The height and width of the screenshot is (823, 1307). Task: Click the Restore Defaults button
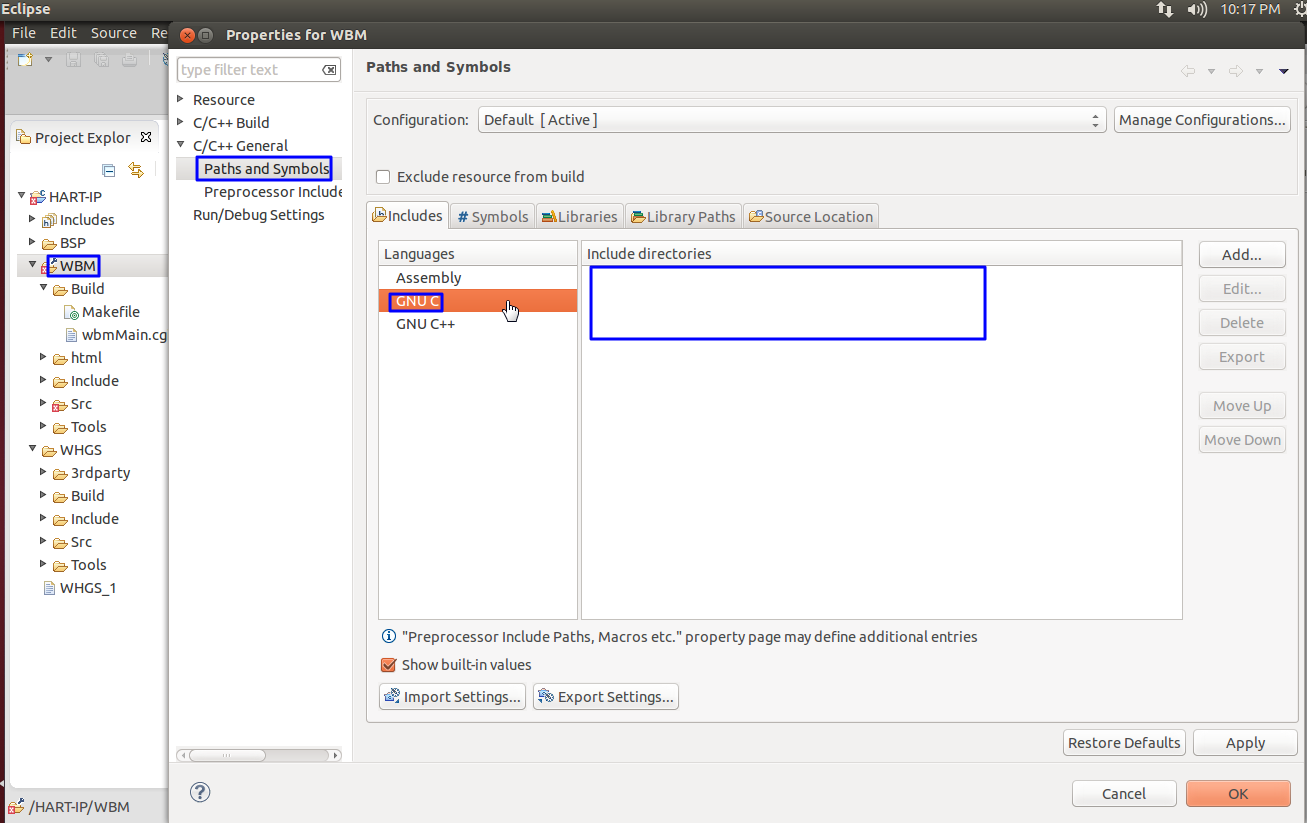tap(1124, 742)
